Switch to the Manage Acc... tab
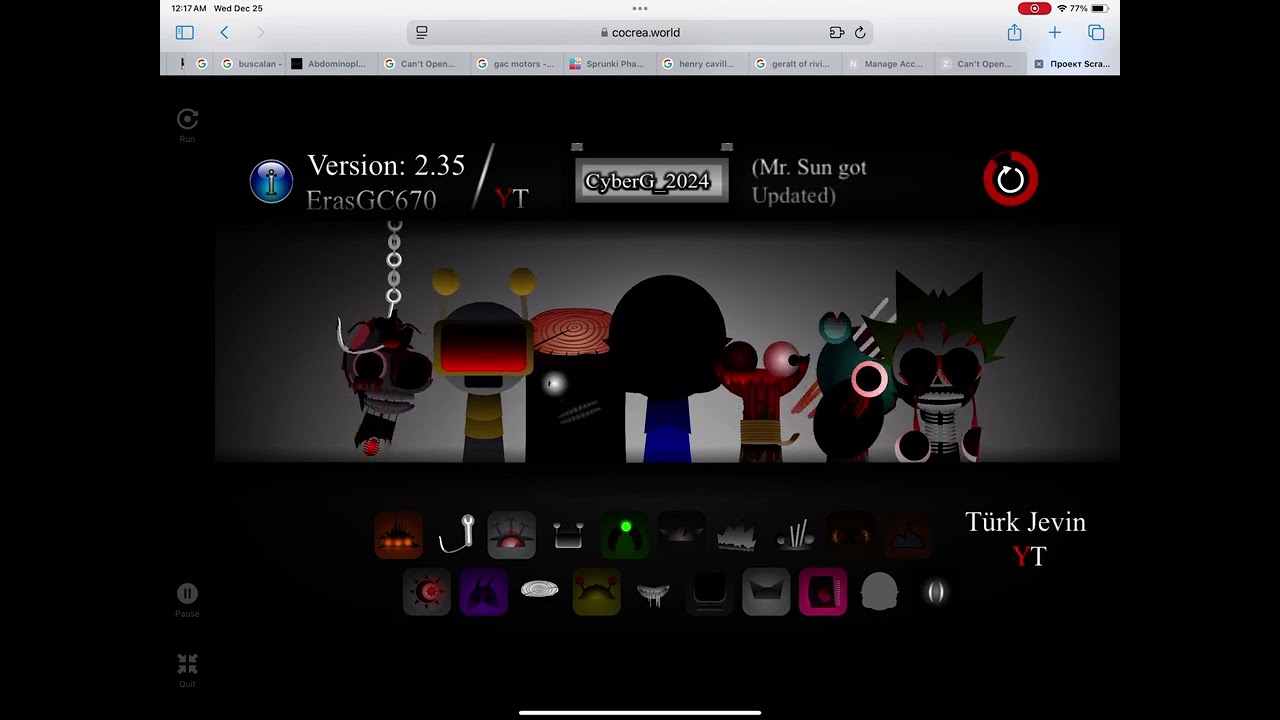The image size is (1280, 720). [886, 64]
